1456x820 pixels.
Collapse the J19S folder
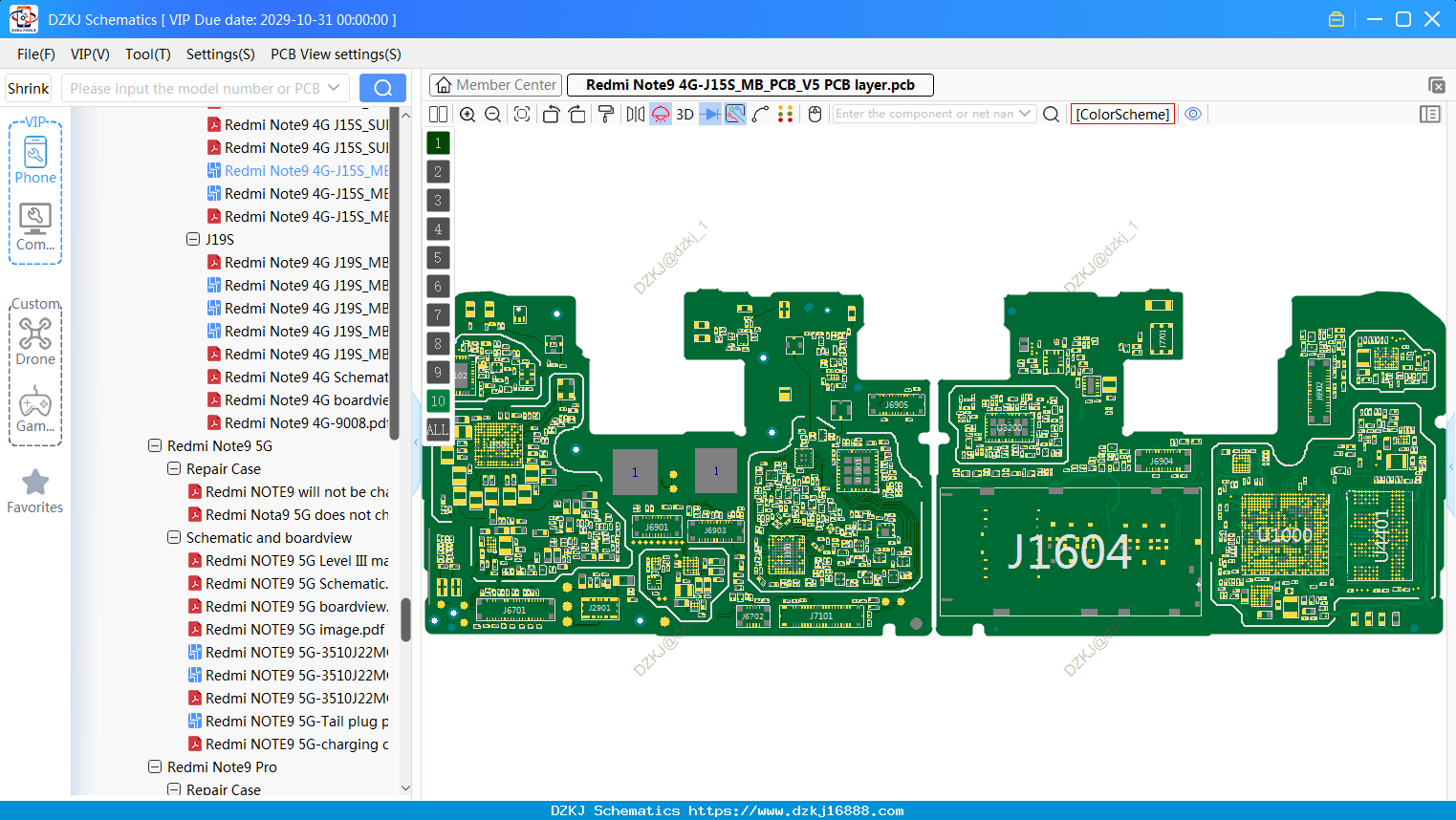point(193,239)
